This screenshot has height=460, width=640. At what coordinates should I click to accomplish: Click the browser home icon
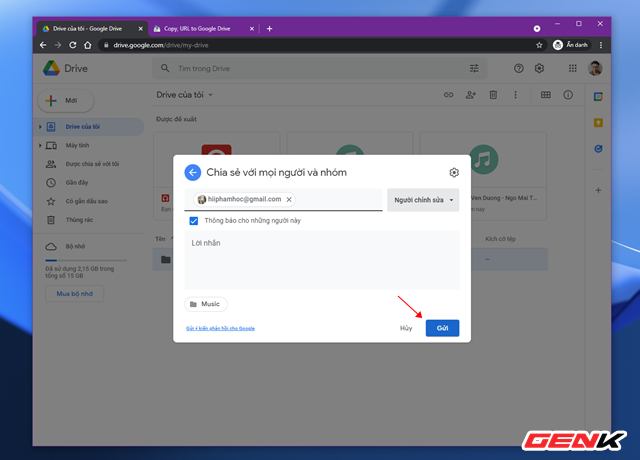88,45
